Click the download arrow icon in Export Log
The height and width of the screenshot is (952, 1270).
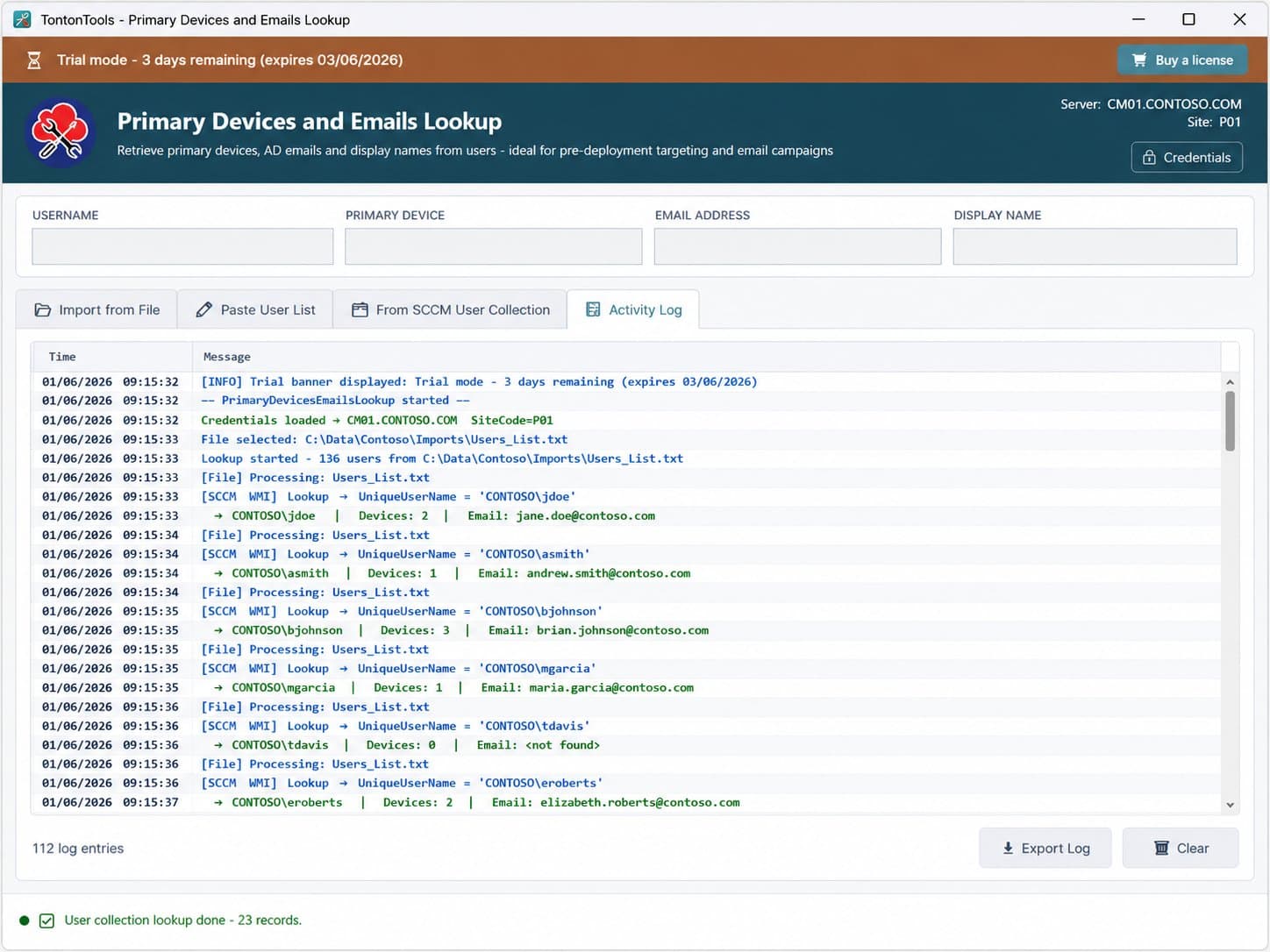coord(1008,848)
